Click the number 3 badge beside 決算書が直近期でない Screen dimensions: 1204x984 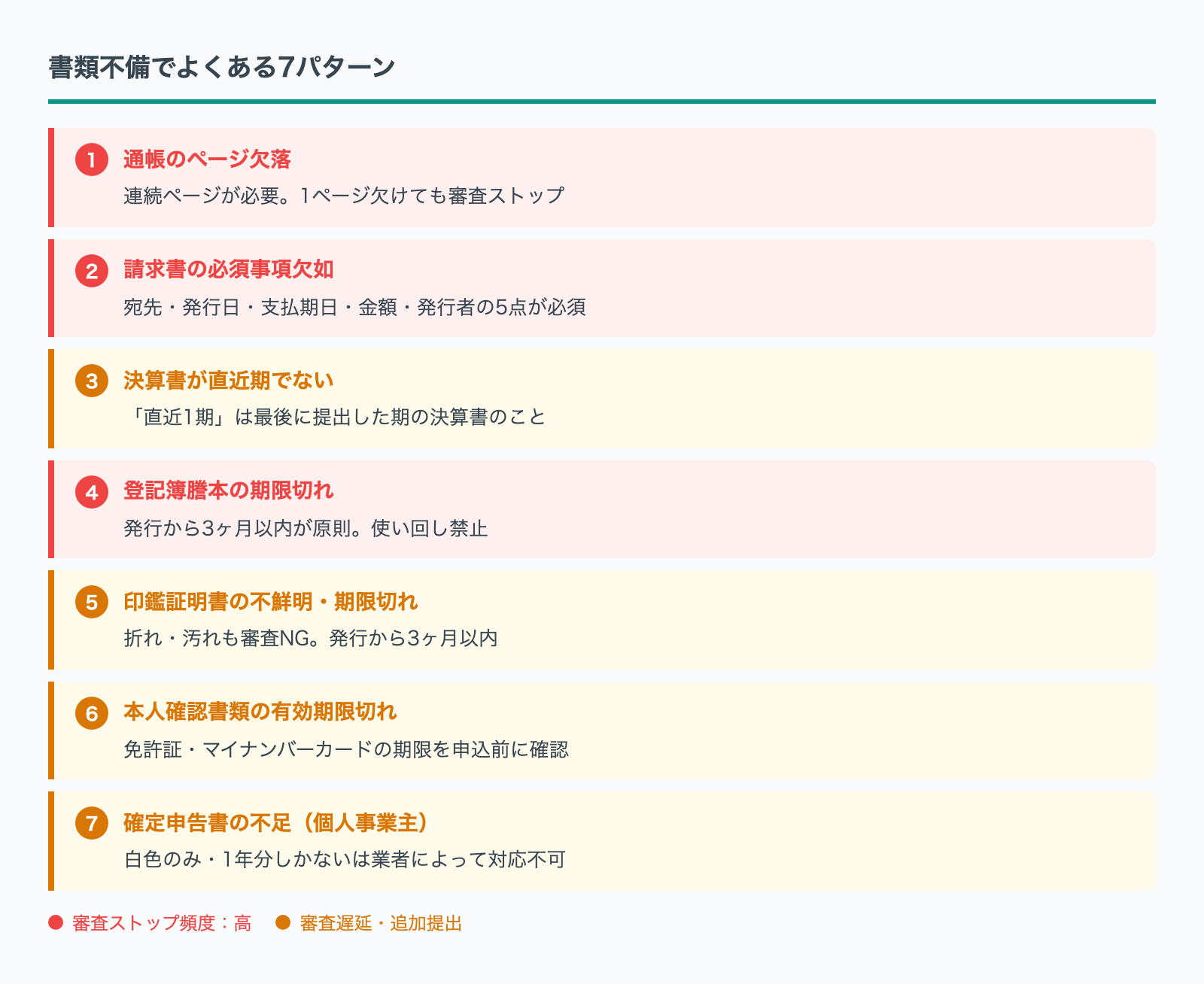(x=92, y=382)
